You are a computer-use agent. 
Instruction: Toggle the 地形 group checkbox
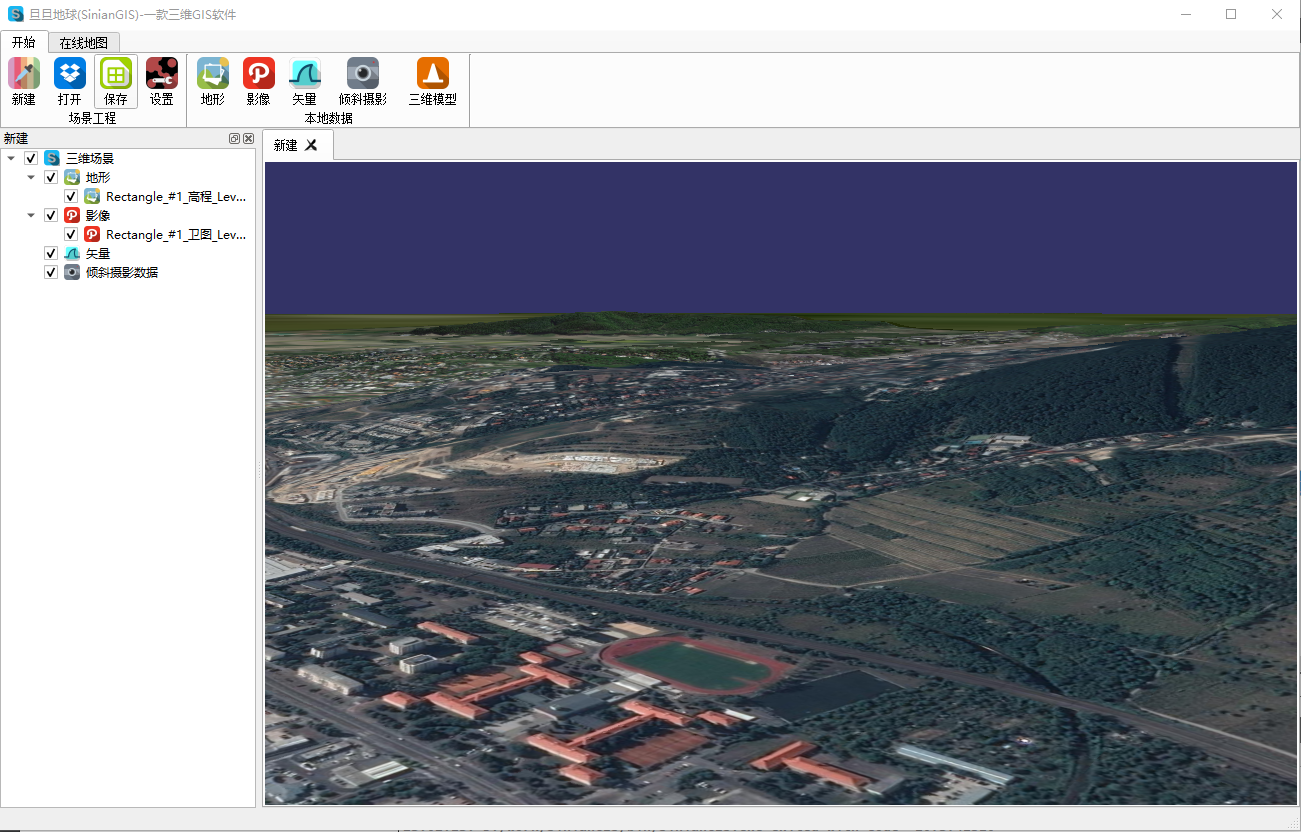(51, 177)
